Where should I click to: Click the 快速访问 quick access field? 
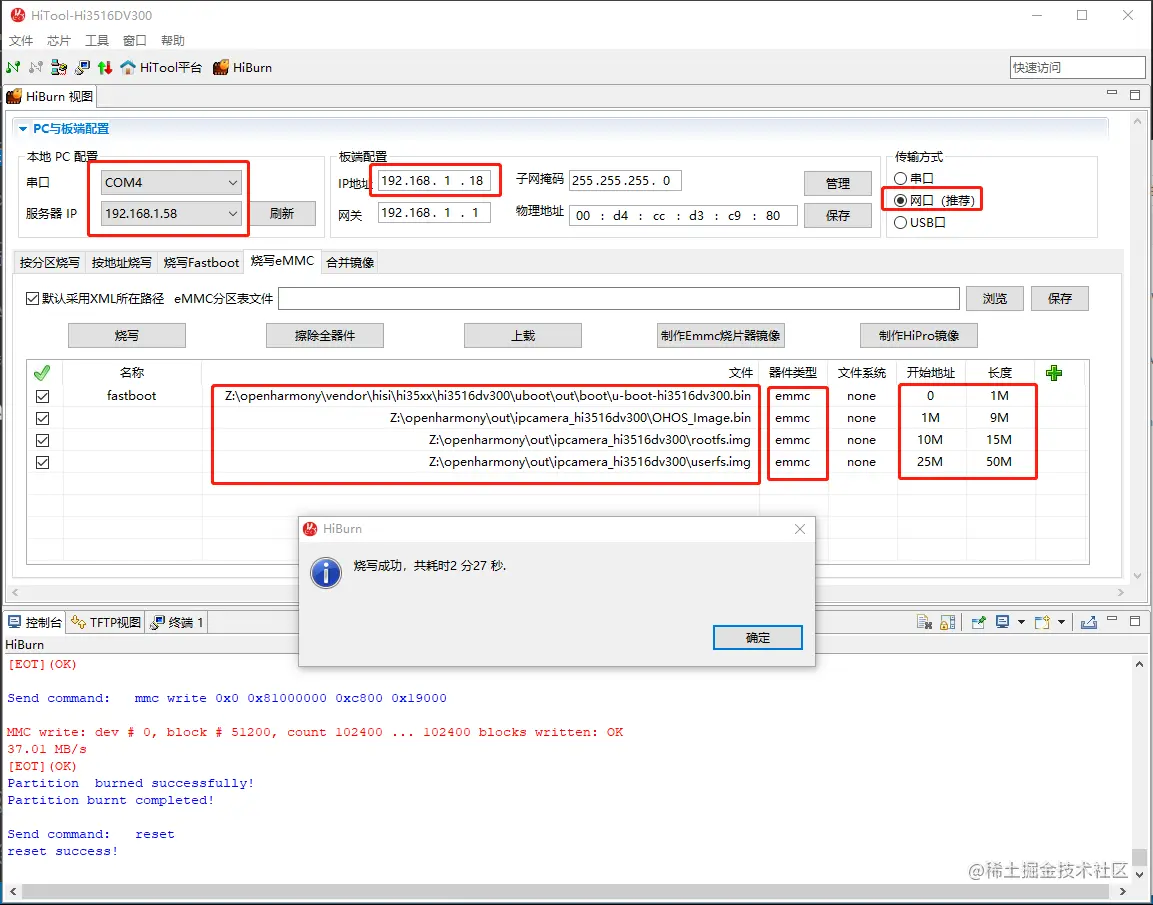[1077, 68]
